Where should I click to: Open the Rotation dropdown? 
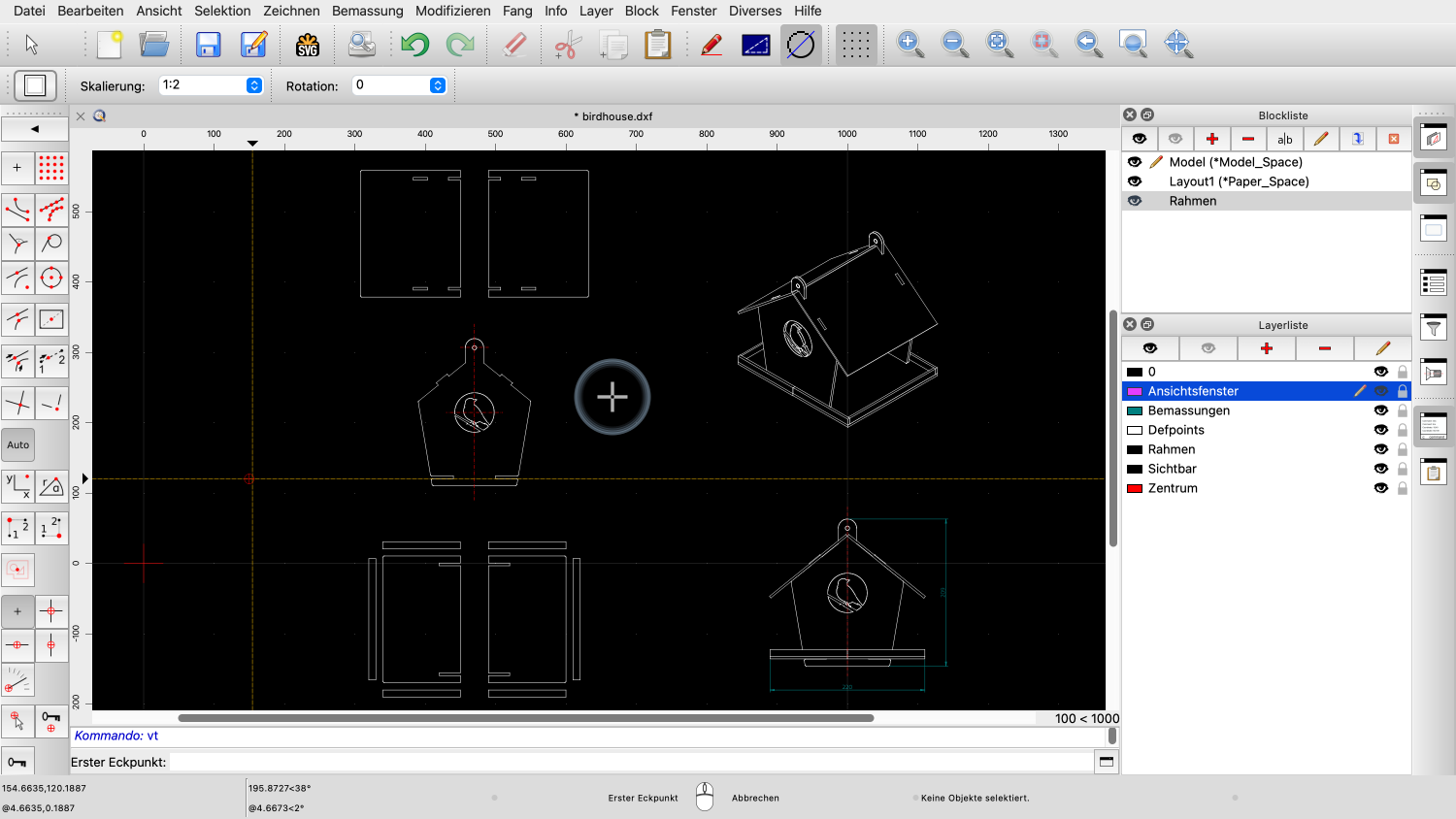[438, 85]
